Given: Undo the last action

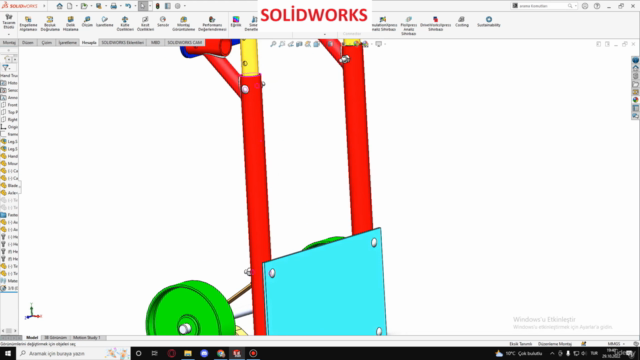Looking at the screenshot, I should coord(128,6).
